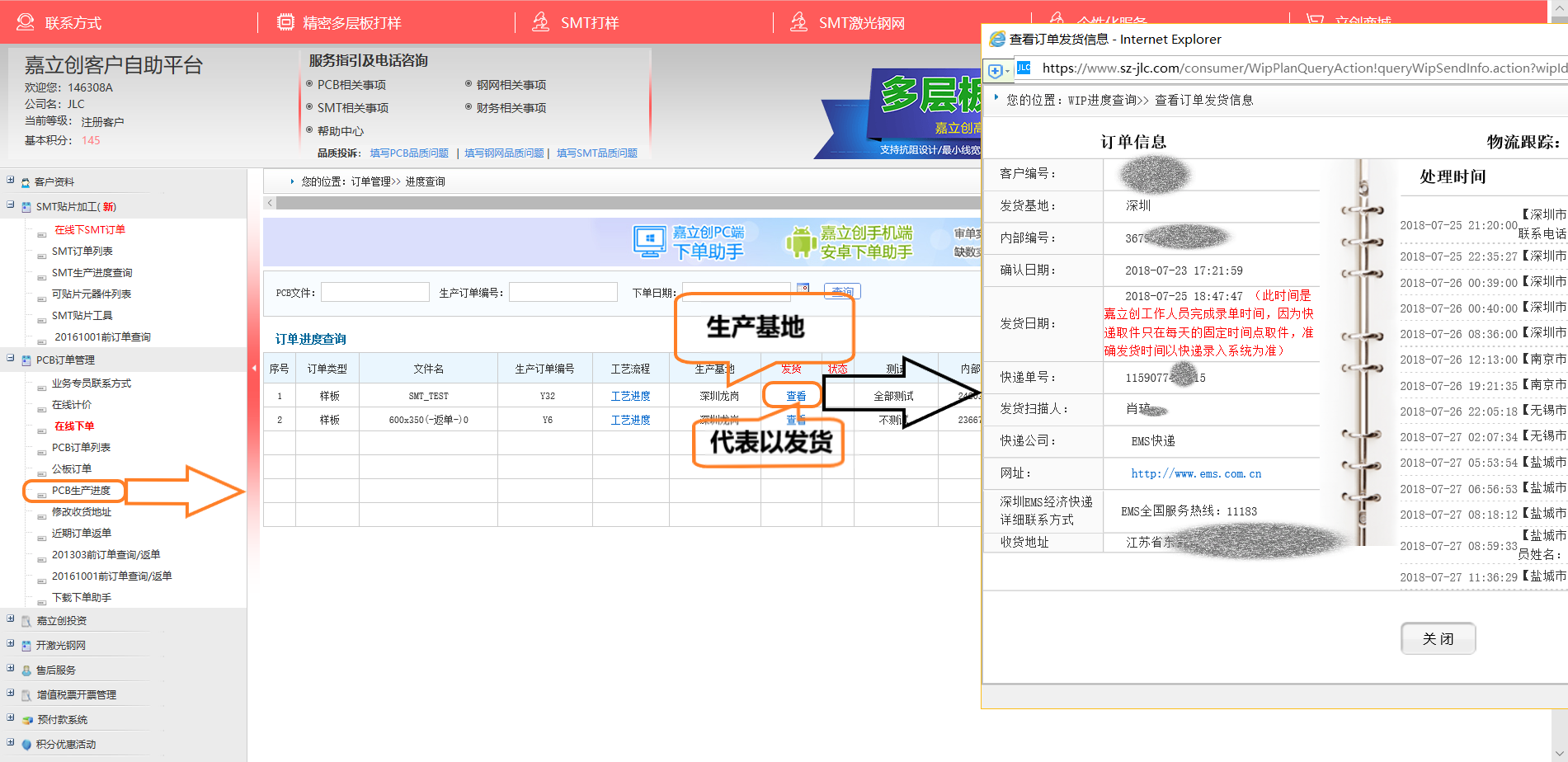Open PCB生产进度 in the sidebar
The width and height of the screenshot is (1568, 762).
click(x=81, y=491)
